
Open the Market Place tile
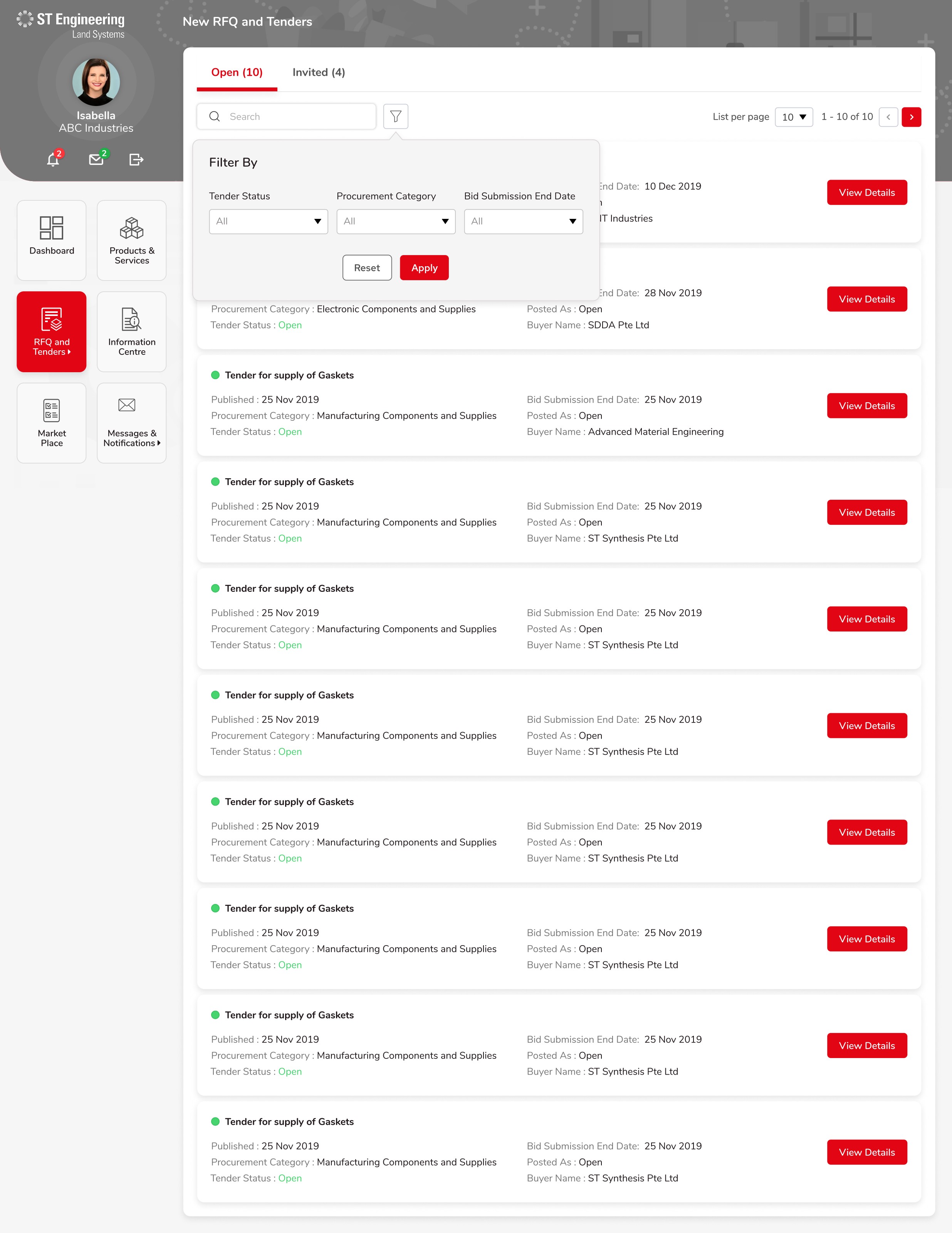pos(51,423)
